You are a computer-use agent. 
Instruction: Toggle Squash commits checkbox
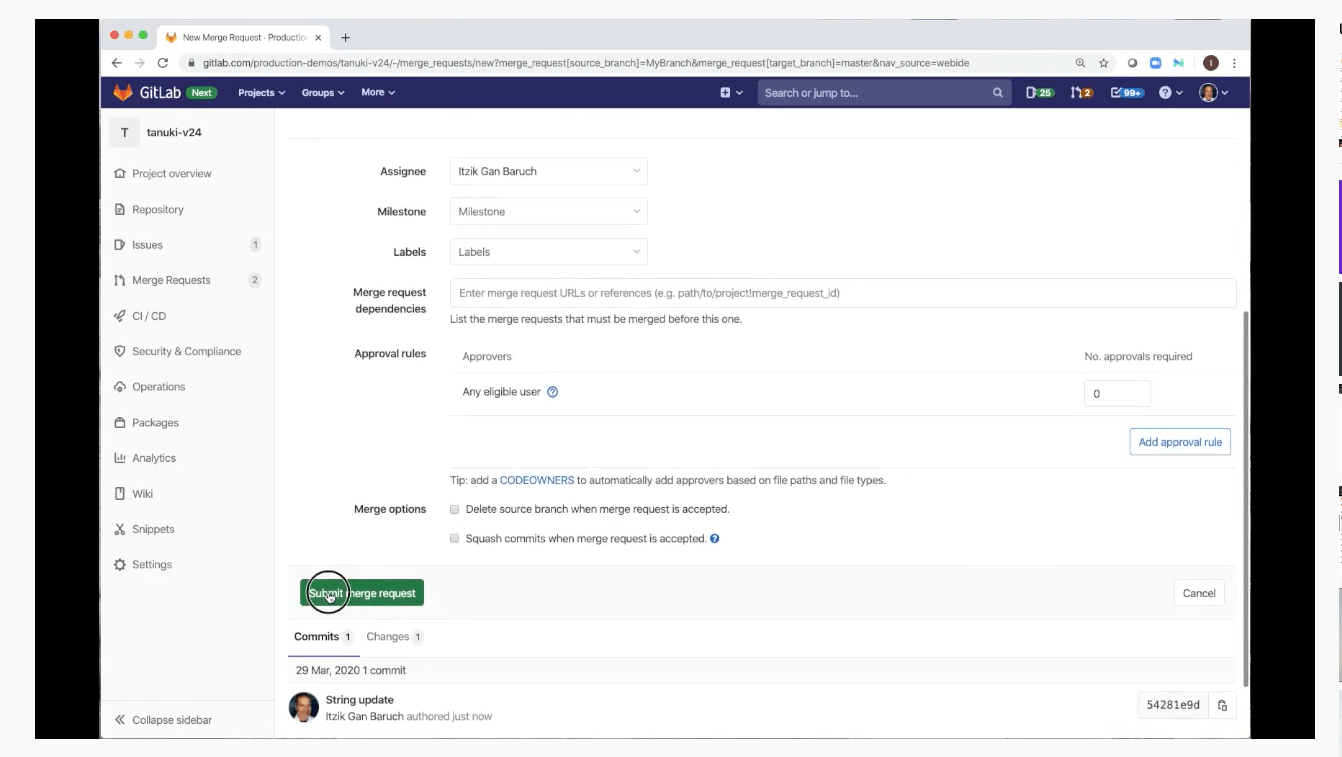455,539
